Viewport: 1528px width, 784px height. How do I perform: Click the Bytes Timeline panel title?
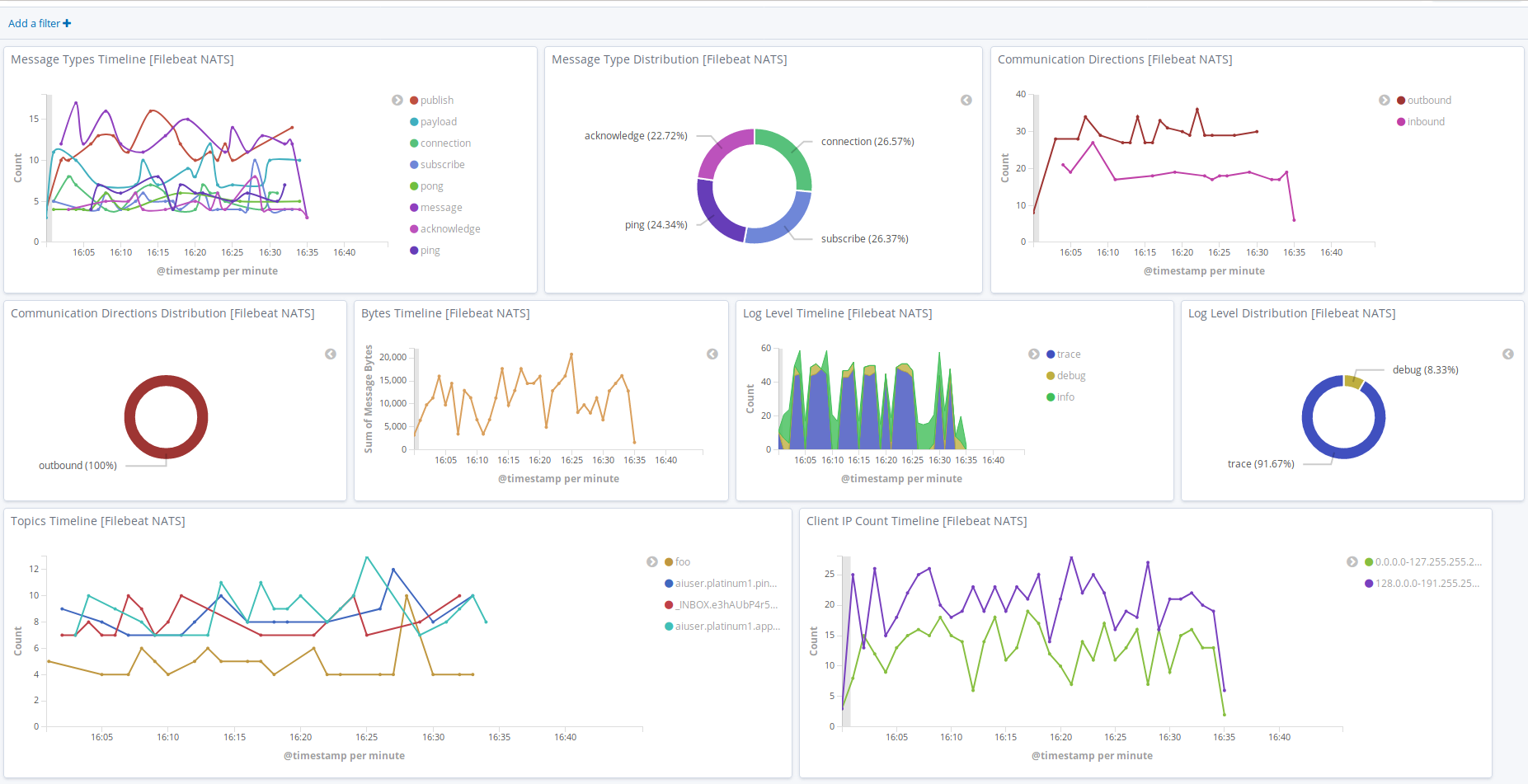point(445,313)
